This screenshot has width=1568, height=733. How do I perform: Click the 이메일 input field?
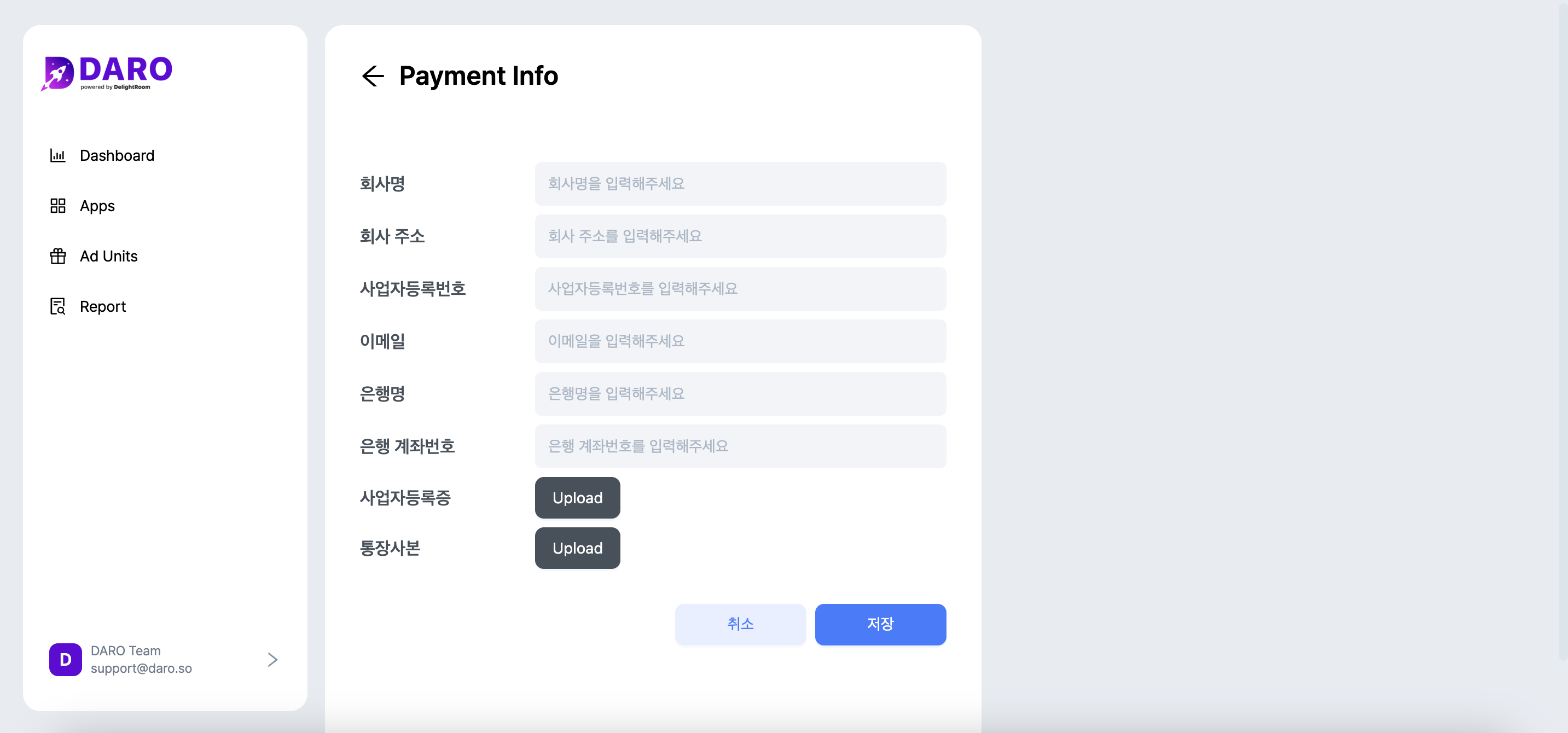[x=741, y=341]
